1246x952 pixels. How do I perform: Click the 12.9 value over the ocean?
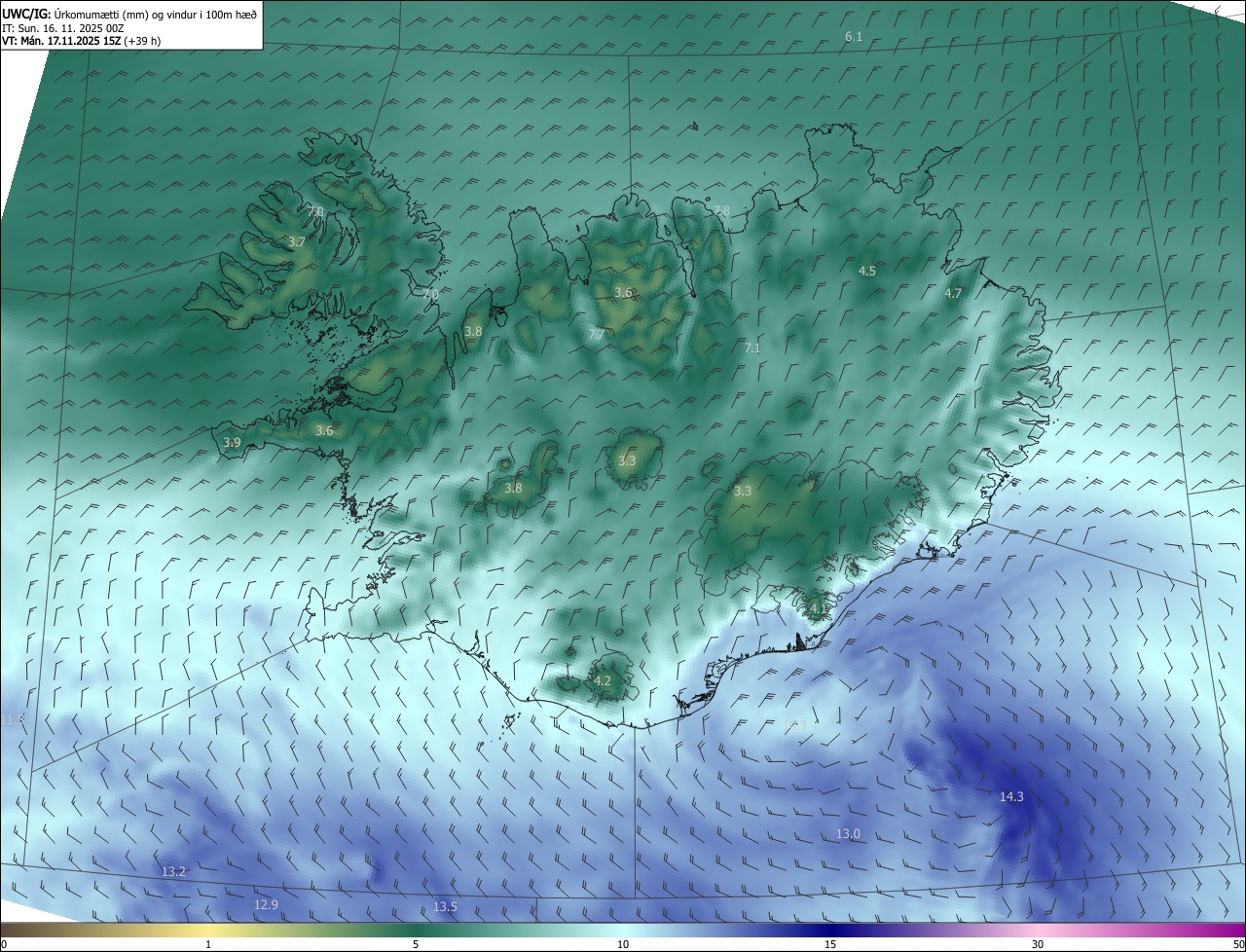[x=266, y=904]
